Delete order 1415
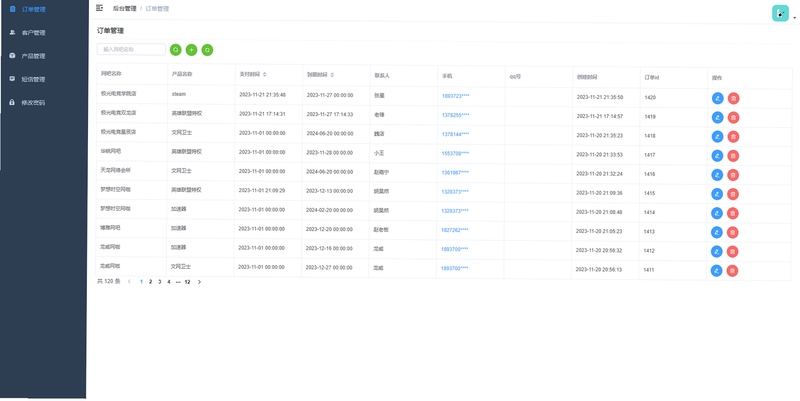Image resolution: width=800 pixels, height=401 pixels. pyautogui.click(x=733, y=194)
